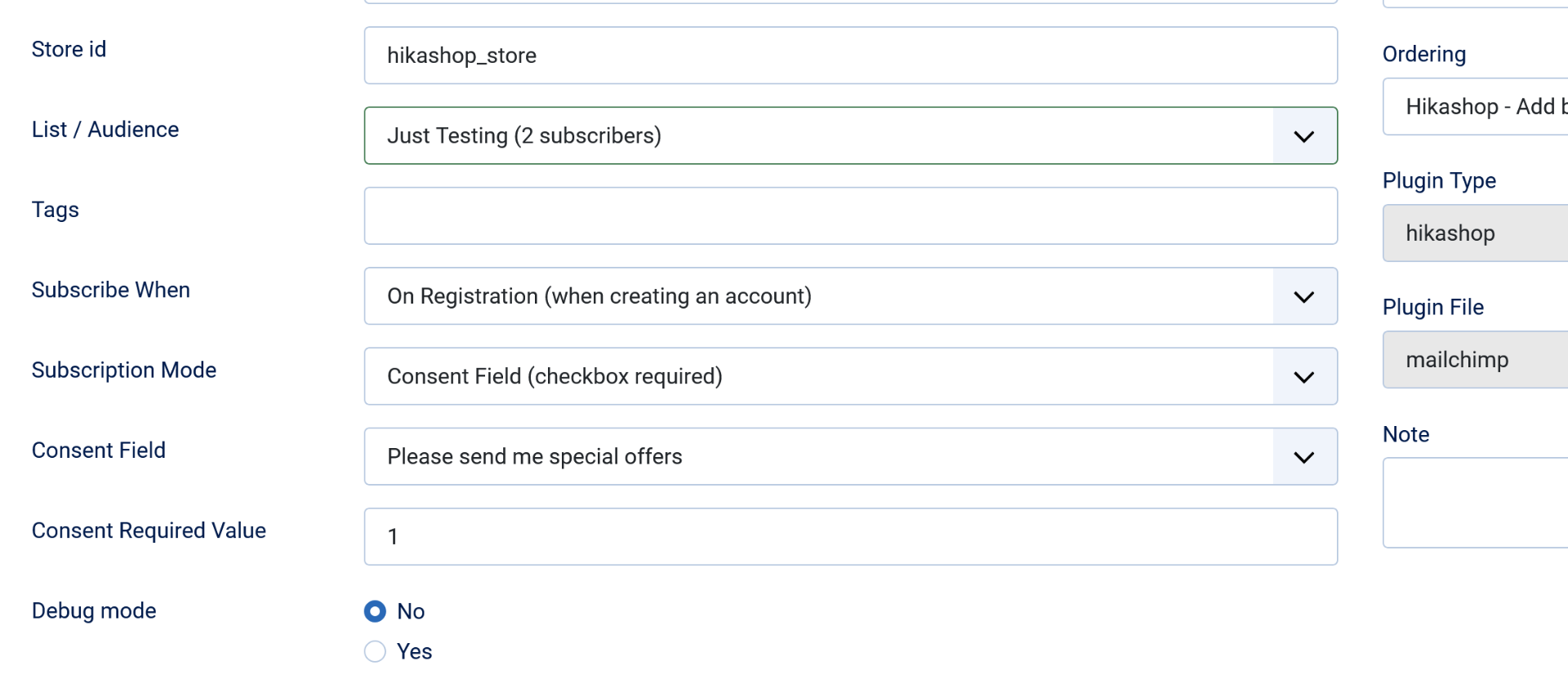
Task: Click into the Note text field
Action: (1475, 502)
